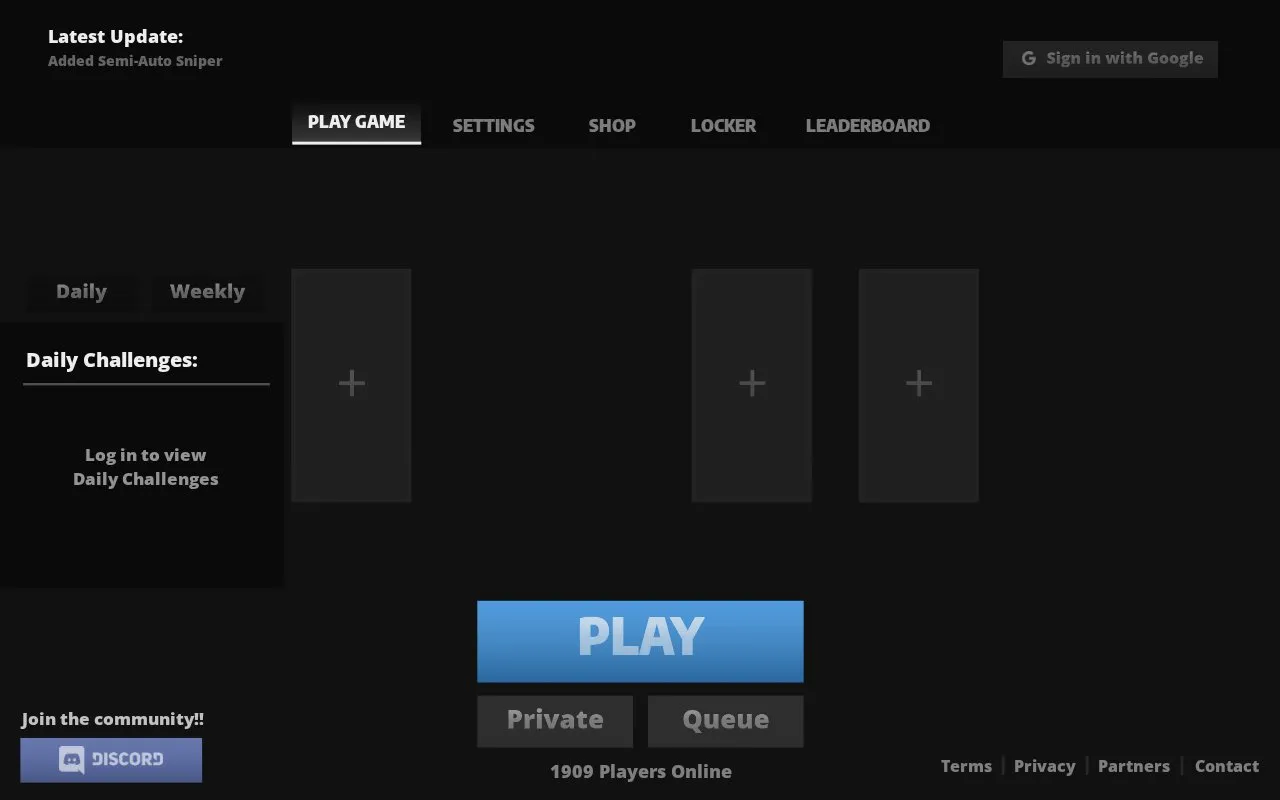This screenshot has height=800, width=1280.
Task: Click the rightmost plus player slot
Action: [x=919, y=385]
